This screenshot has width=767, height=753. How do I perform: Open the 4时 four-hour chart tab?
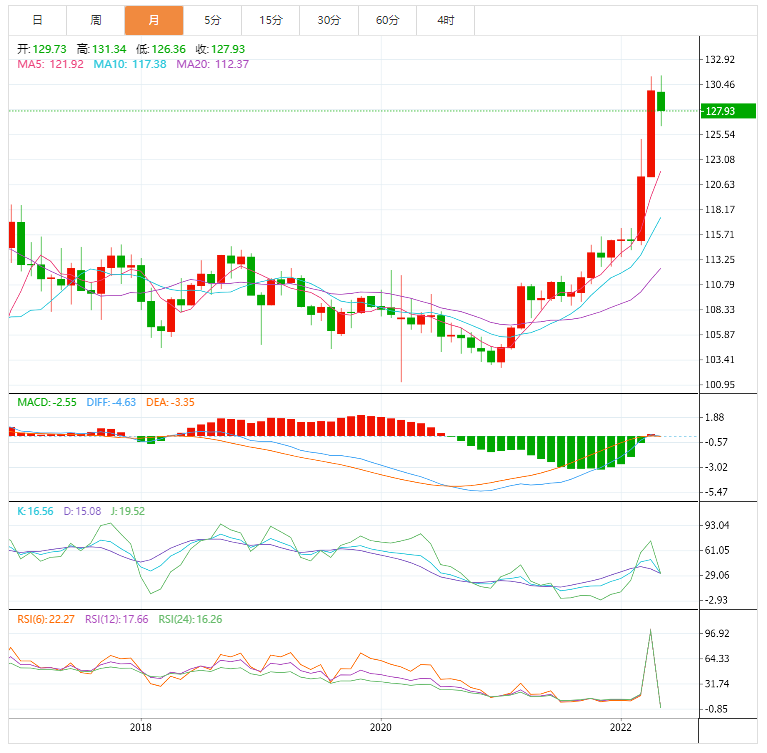point(445,20)
